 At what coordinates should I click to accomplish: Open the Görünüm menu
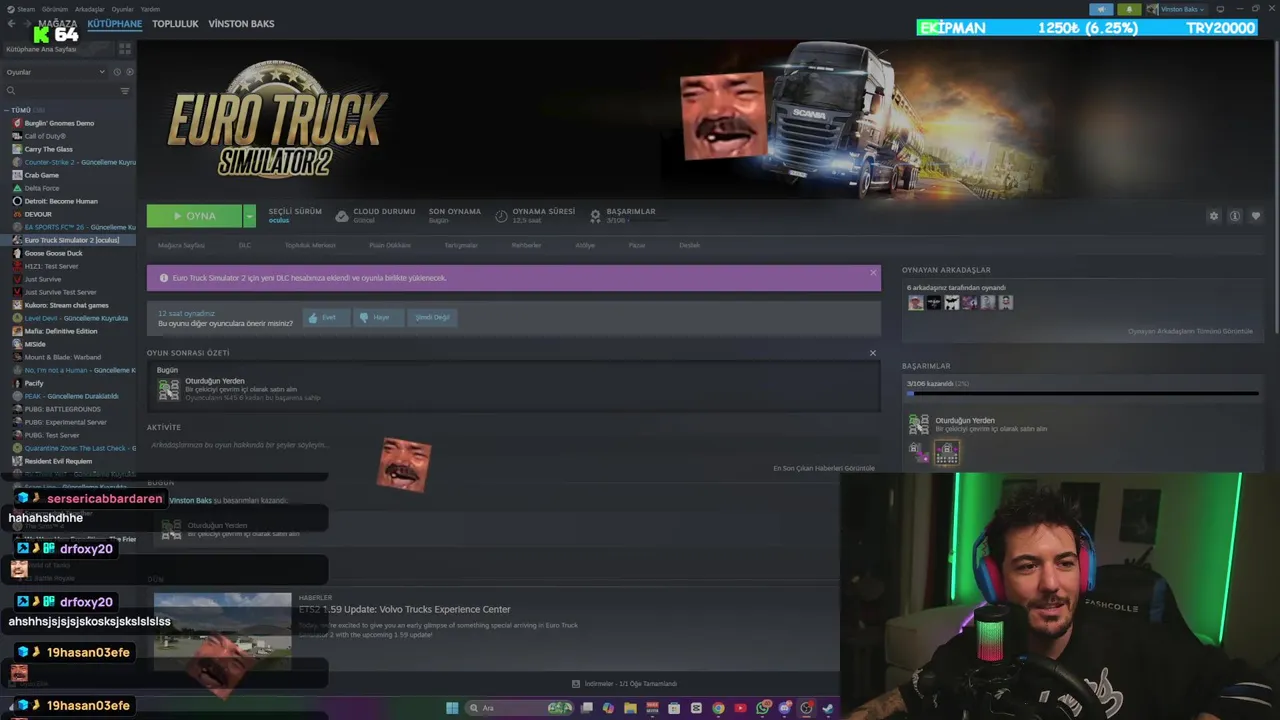click(x=55, y=9)
